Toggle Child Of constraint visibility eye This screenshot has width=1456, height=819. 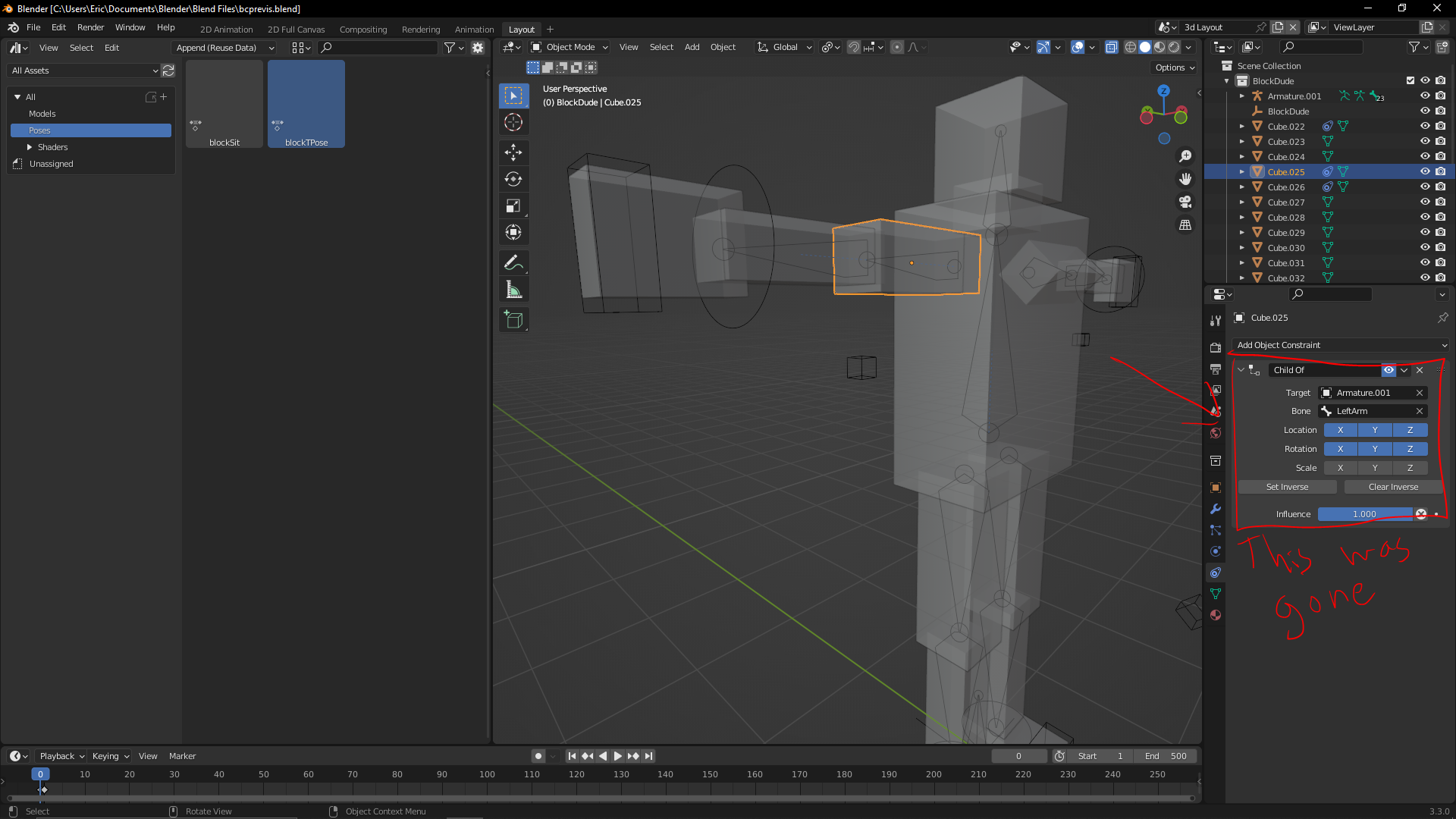pyautogui.click(x=1389, y=370)
